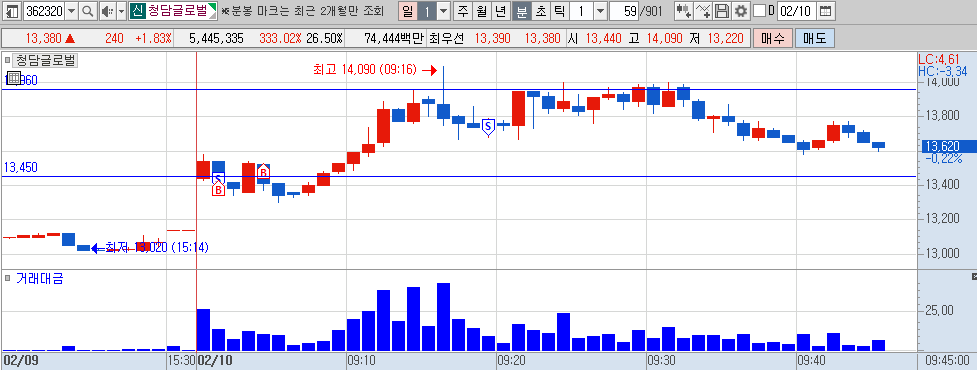Open the dropdown arrow beside the speaker
Screen dimensions: 977x370
click(121, 11)
